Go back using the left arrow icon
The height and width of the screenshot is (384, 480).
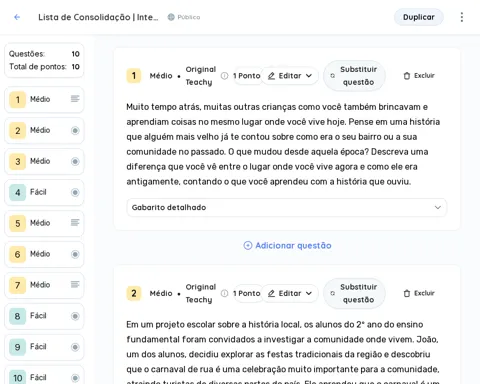[x=17, y=17]
